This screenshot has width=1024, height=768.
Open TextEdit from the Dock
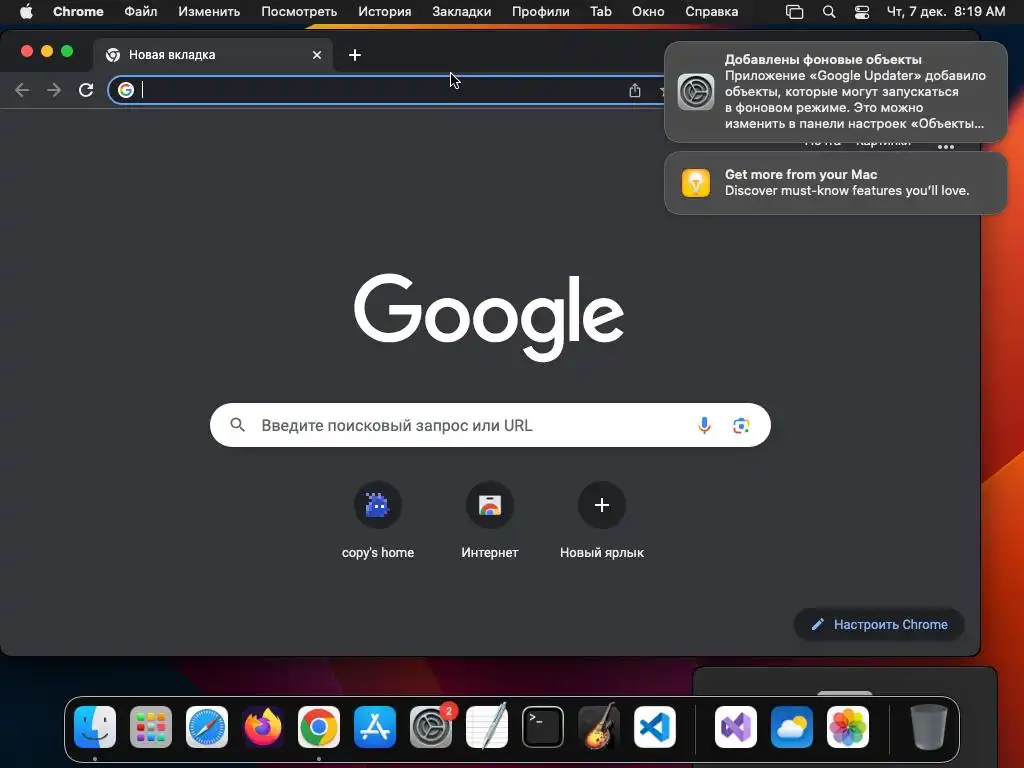coord(487,727)
